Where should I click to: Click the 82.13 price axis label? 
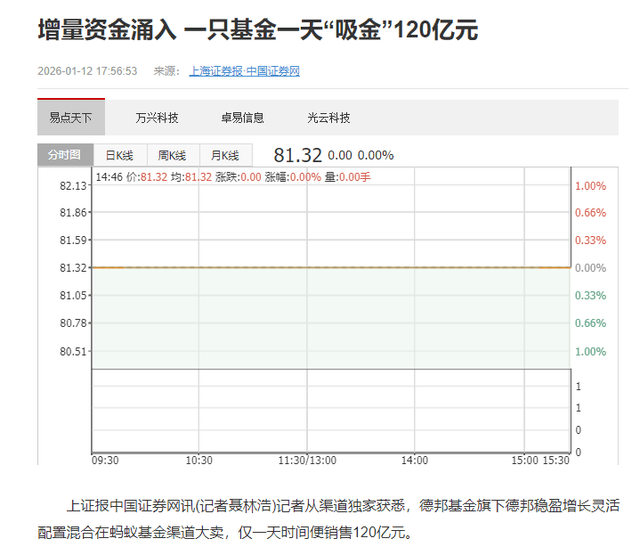click(x=74, y=186)
